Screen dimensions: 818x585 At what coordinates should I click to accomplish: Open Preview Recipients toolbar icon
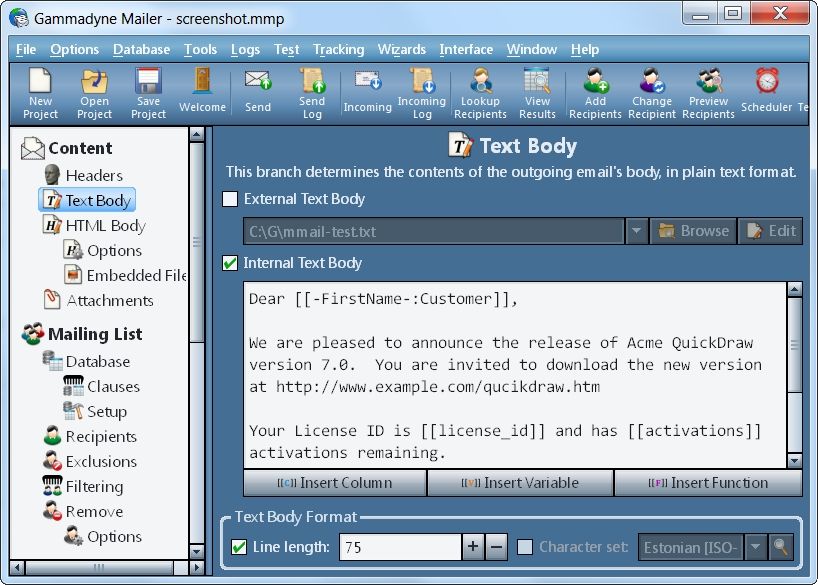[x=708, y=94]
